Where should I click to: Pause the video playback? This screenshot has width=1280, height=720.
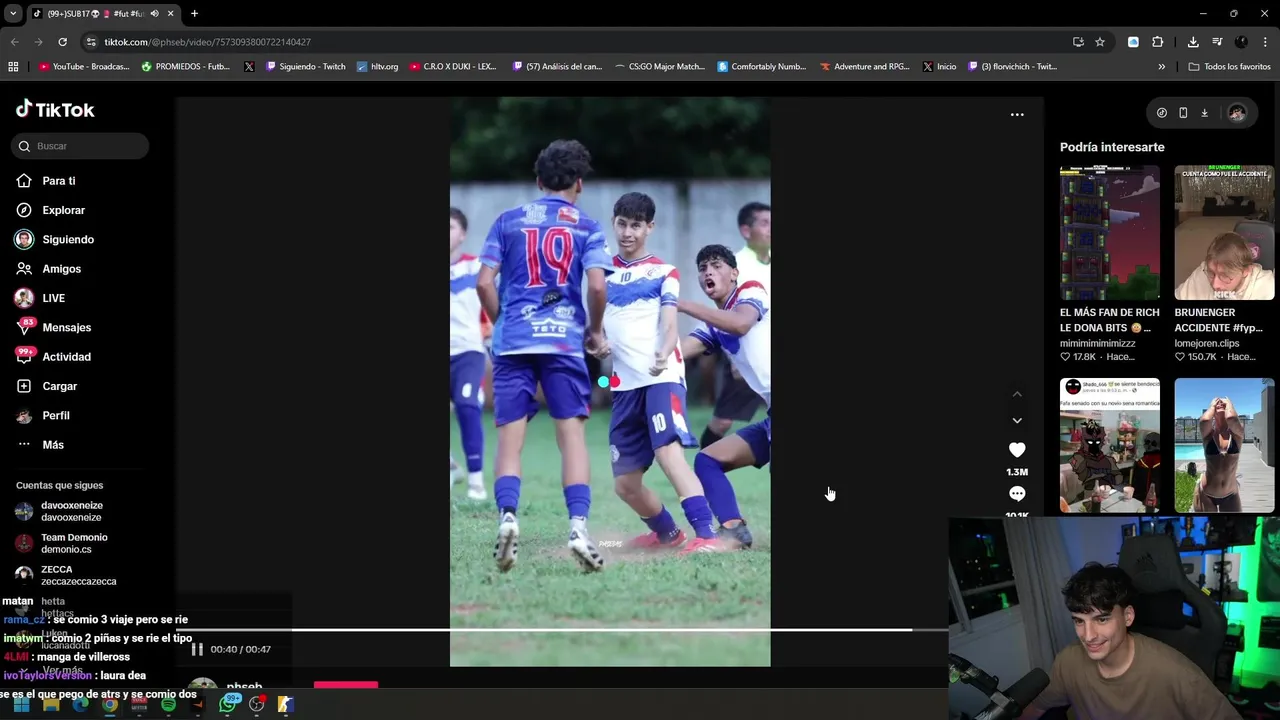click(x=197, y=649)
